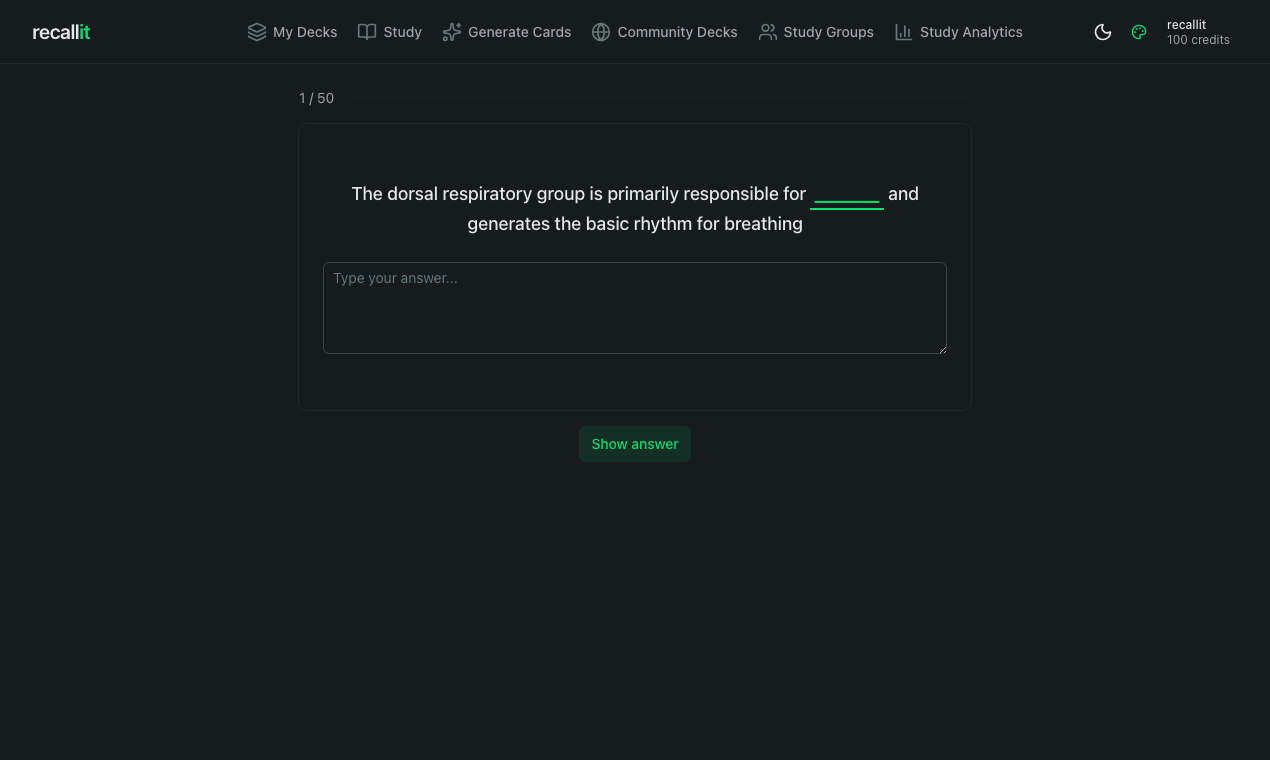
Task: Click the 1/50 card counter
Action: click(x=317, y=98)
